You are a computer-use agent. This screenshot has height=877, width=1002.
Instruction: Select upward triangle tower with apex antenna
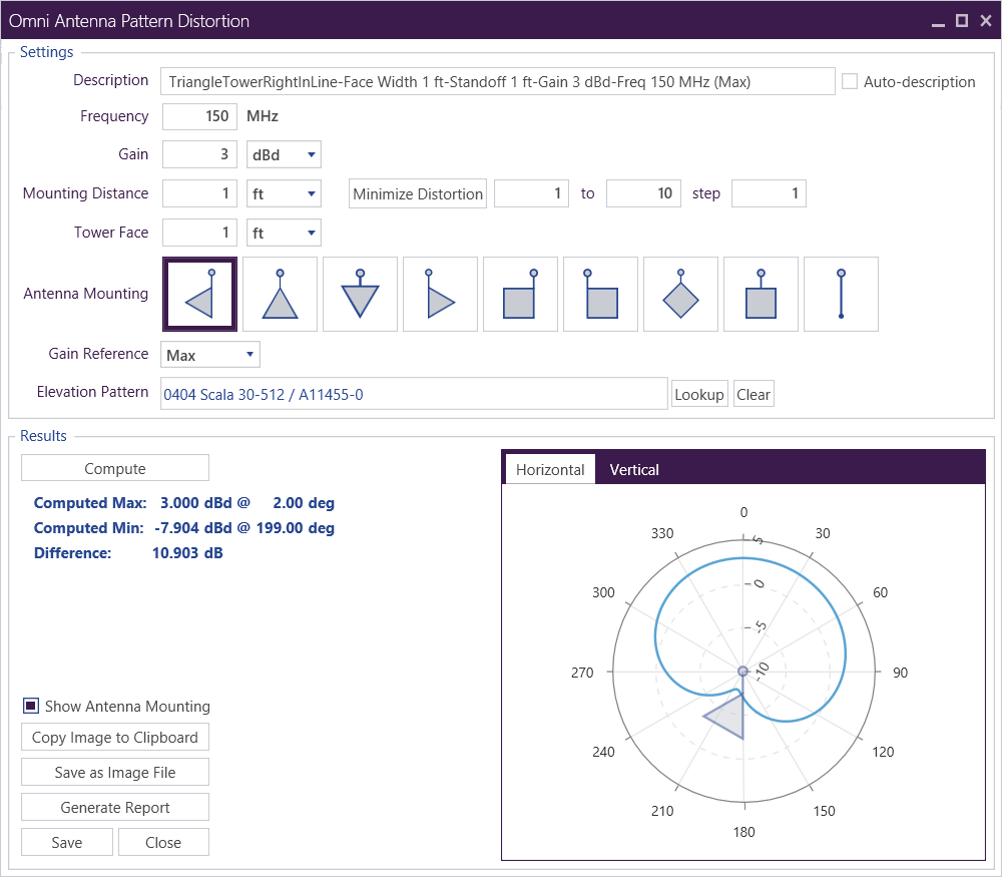(280, 294)
